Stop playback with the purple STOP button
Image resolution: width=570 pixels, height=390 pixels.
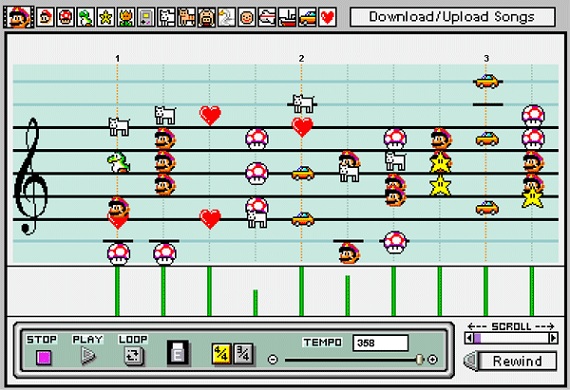[44, 358]
